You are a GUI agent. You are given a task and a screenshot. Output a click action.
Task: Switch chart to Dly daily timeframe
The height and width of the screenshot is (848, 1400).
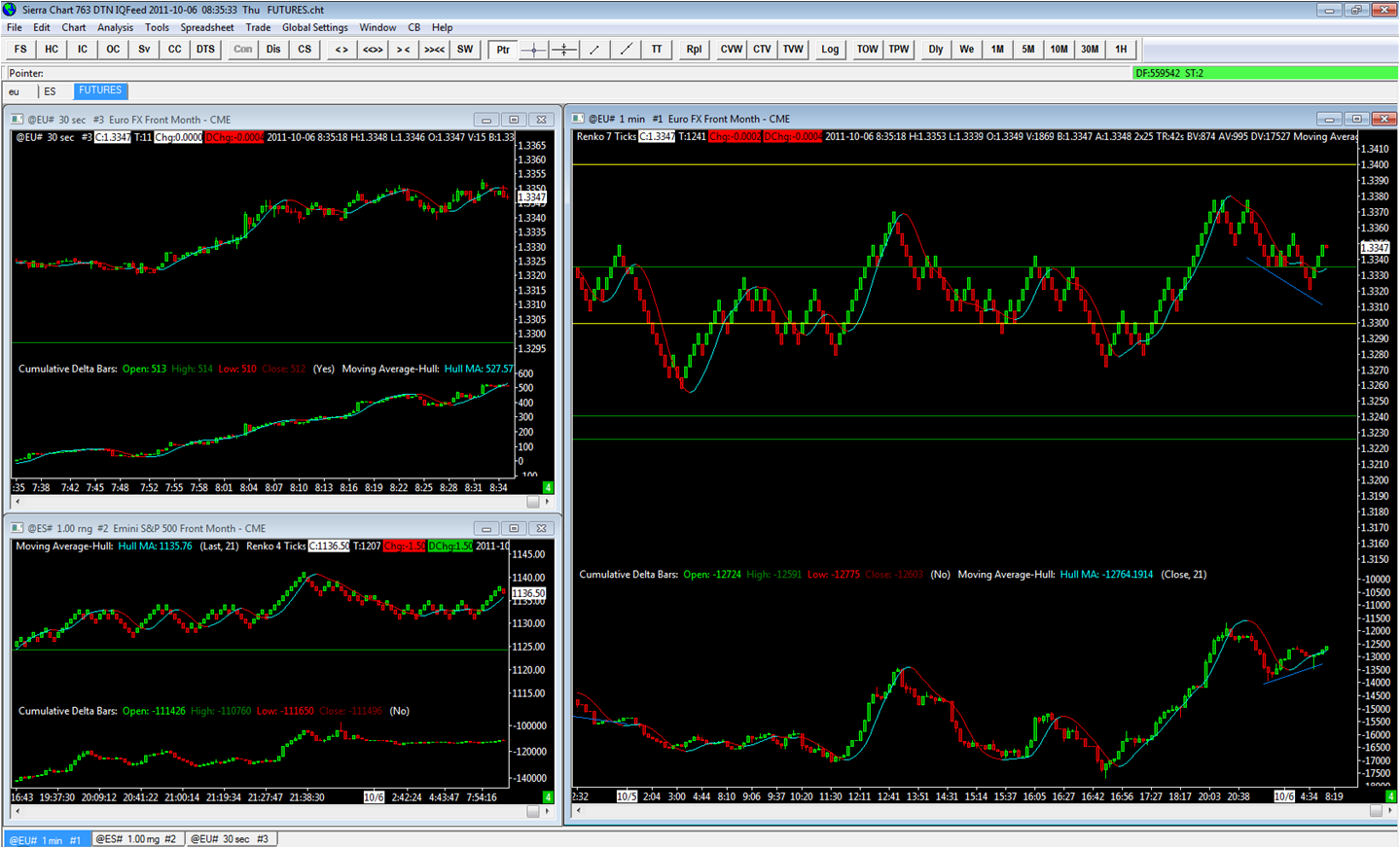click(936, 50)
